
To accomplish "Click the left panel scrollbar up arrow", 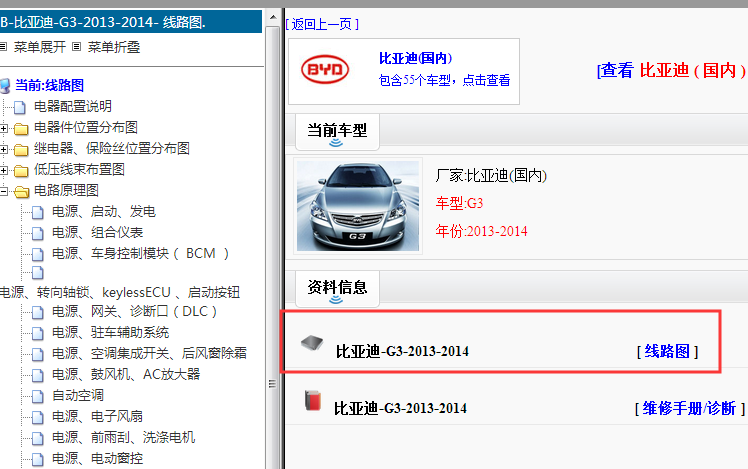I will (x=272, y=18).
